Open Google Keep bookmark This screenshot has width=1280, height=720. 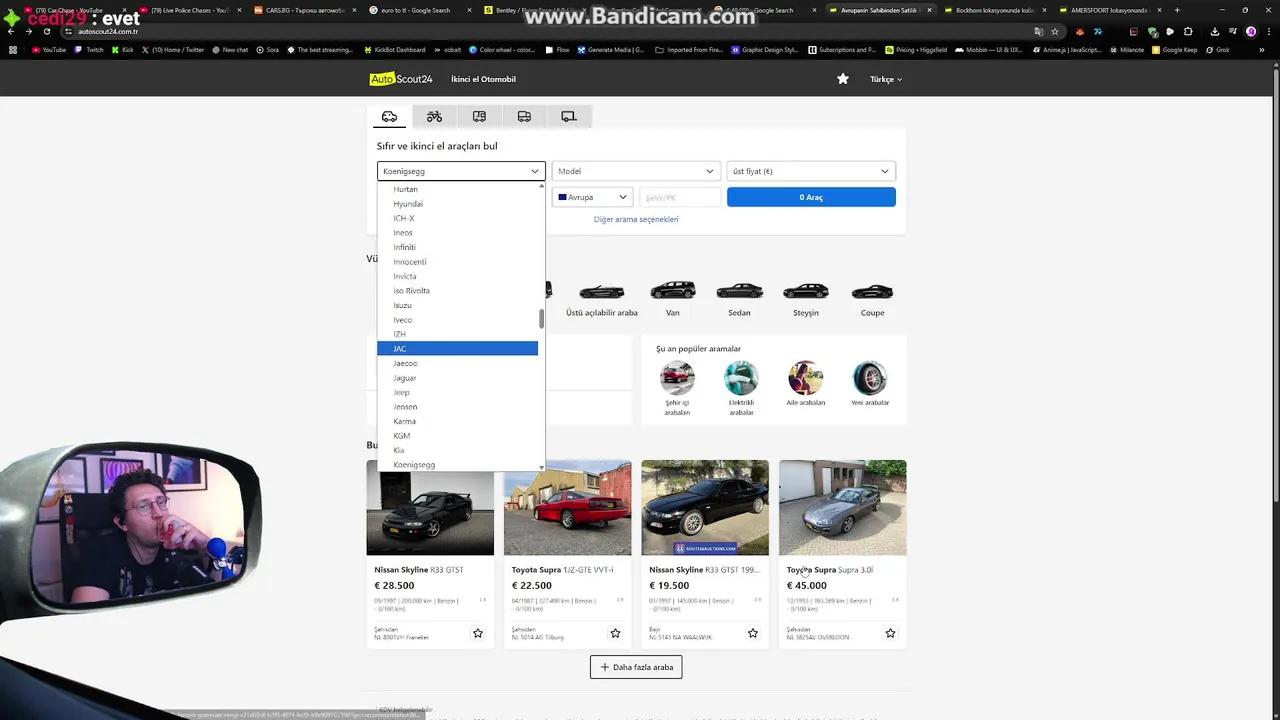coord(1174,49)
